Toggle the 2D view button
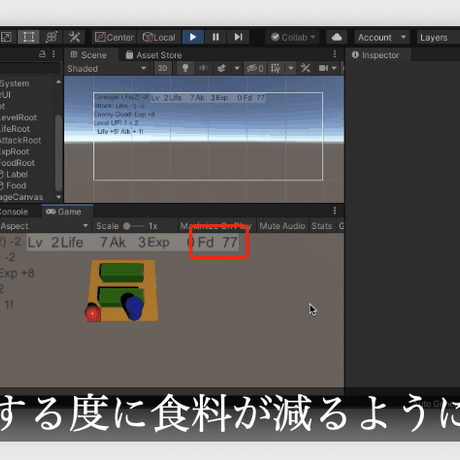This screenshot has height=460, width=460. (163, 69)
